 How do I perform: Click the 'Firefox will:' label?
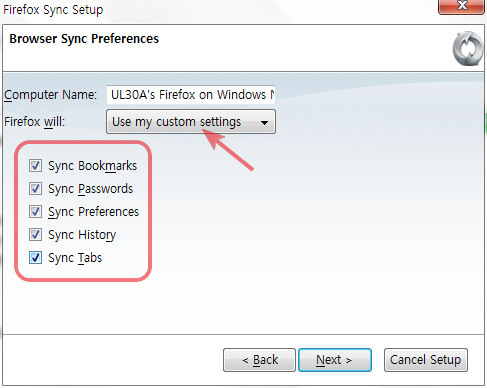click(x=35, y=122)
